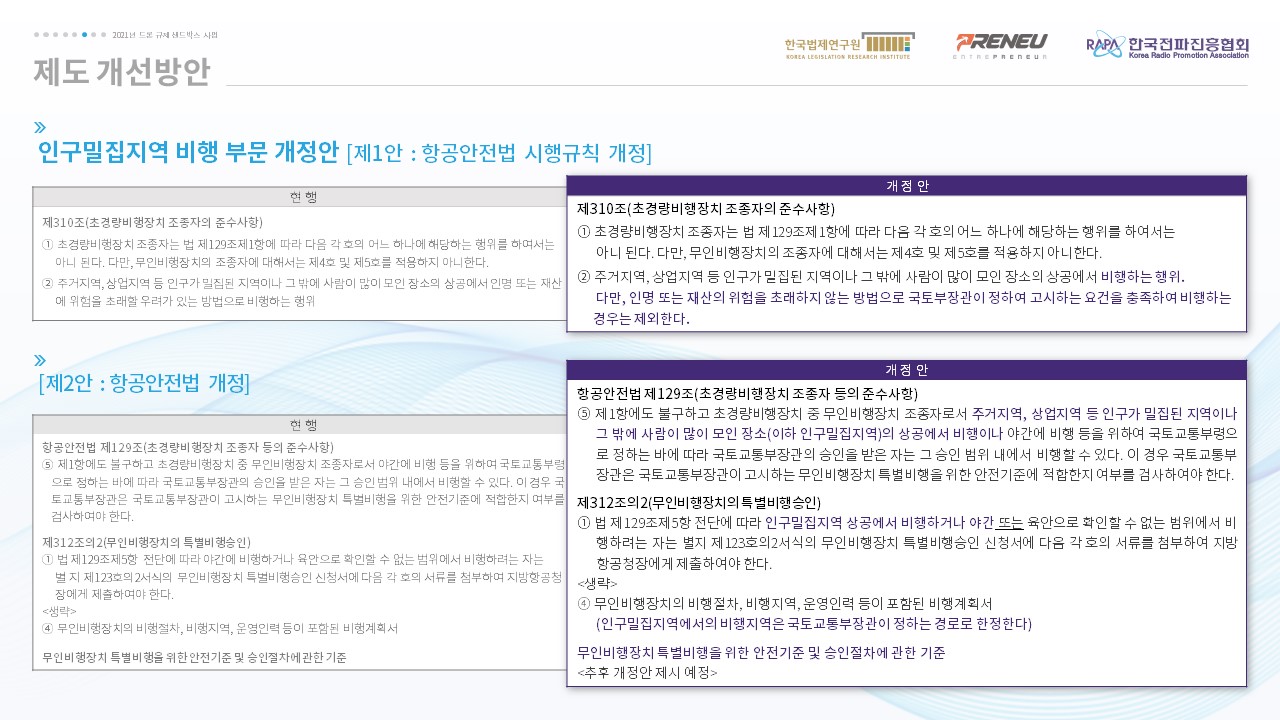Click the slide title '제도 개선방안'

click(122, 71)
